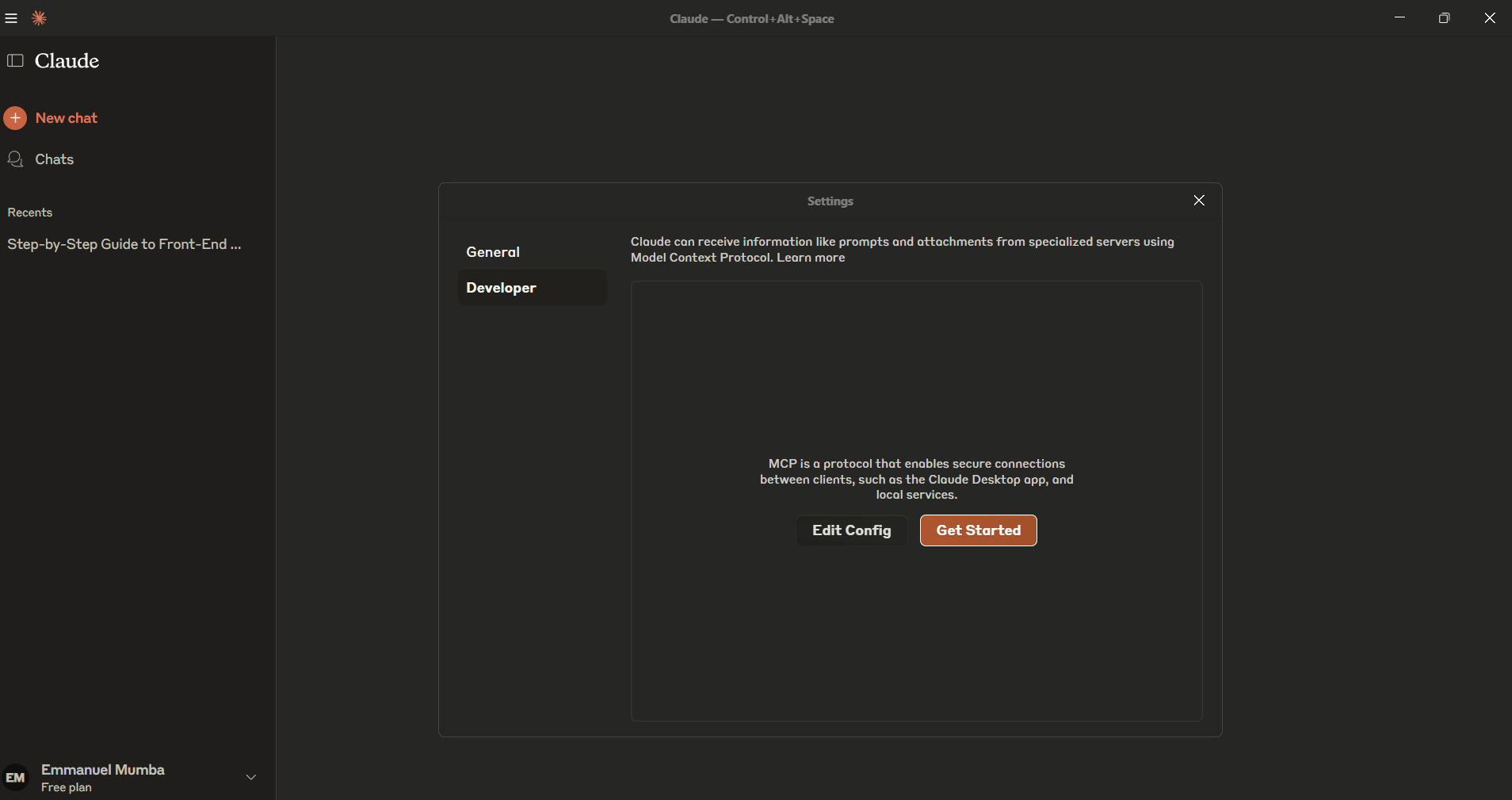
Task: Click the Emmanuel Mumba account name
Action: tap(103, 770)
